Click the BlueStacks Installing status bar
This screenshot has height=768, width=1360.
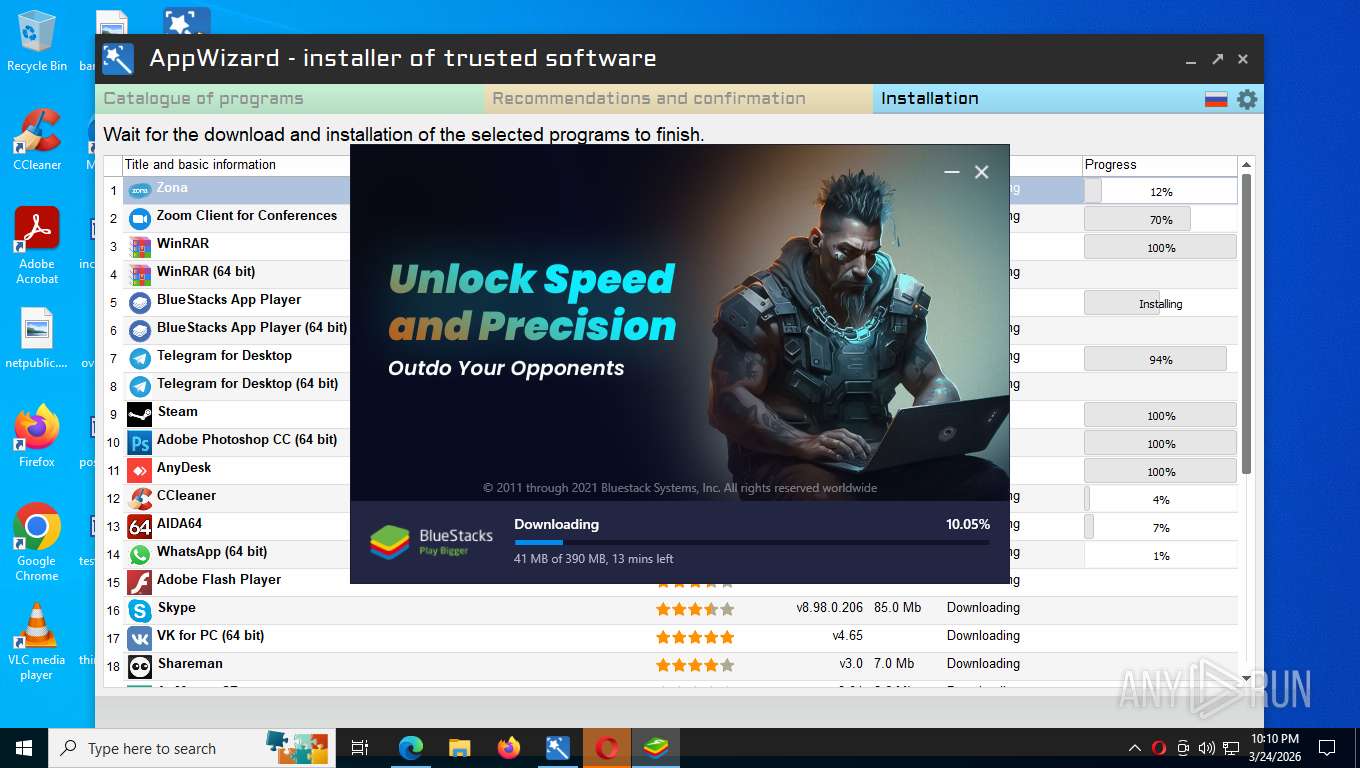[x=1160, y=303]
